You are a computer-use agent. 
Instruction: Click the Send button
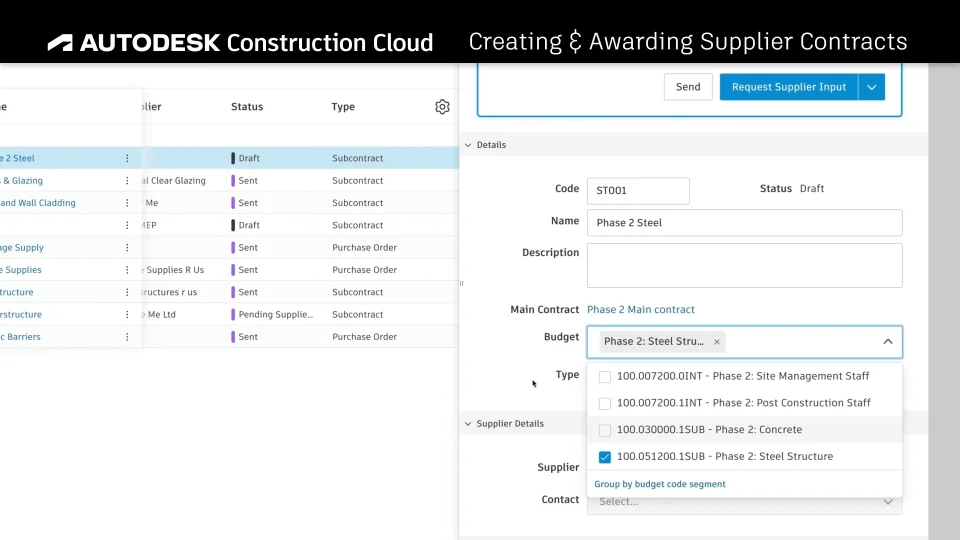point(688,87)
